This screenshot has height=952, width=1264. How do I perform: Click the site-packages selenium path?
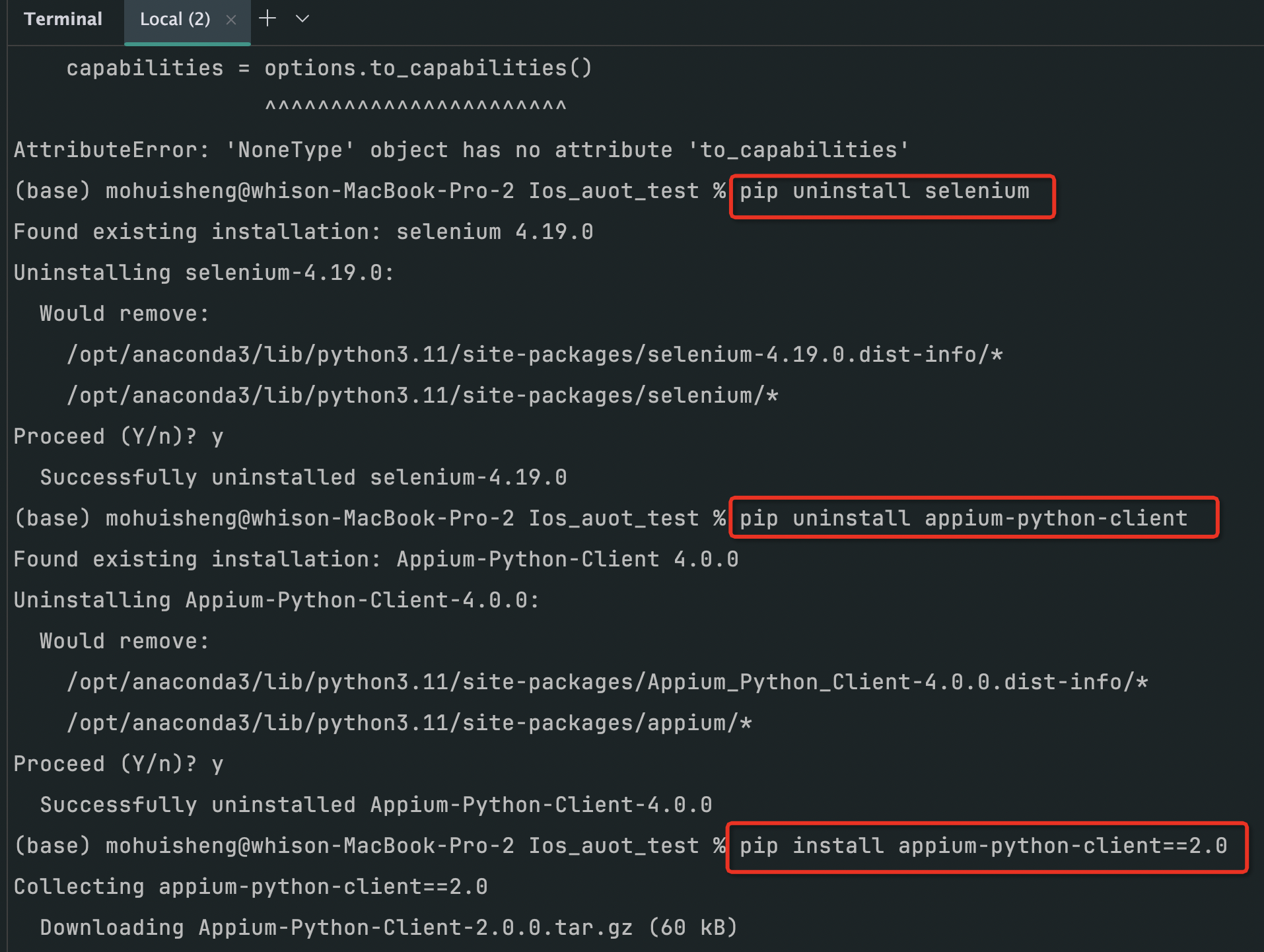coord(423,395)
